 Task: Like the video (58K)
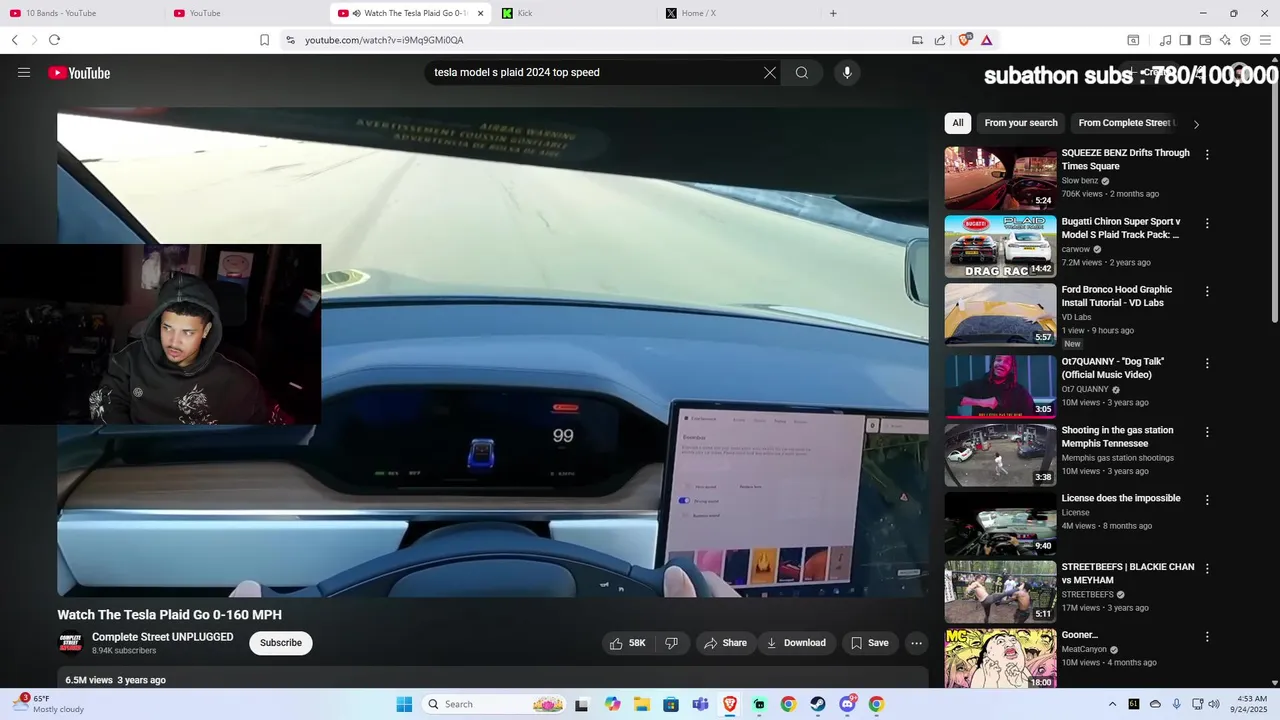coord(628,643)
